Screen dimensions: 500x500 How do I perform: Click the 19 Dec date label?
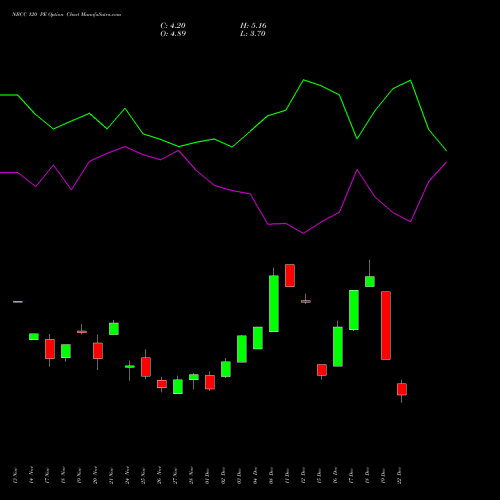383,475
